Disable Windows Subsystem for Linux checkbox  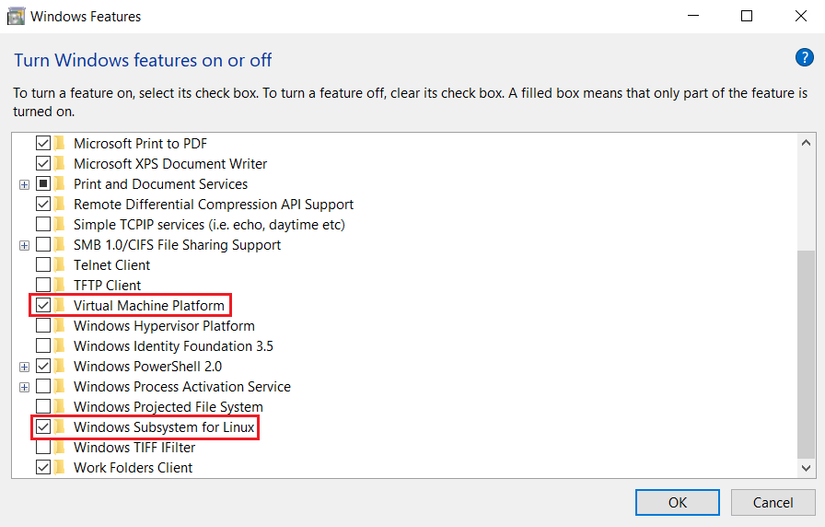[43, 427]
